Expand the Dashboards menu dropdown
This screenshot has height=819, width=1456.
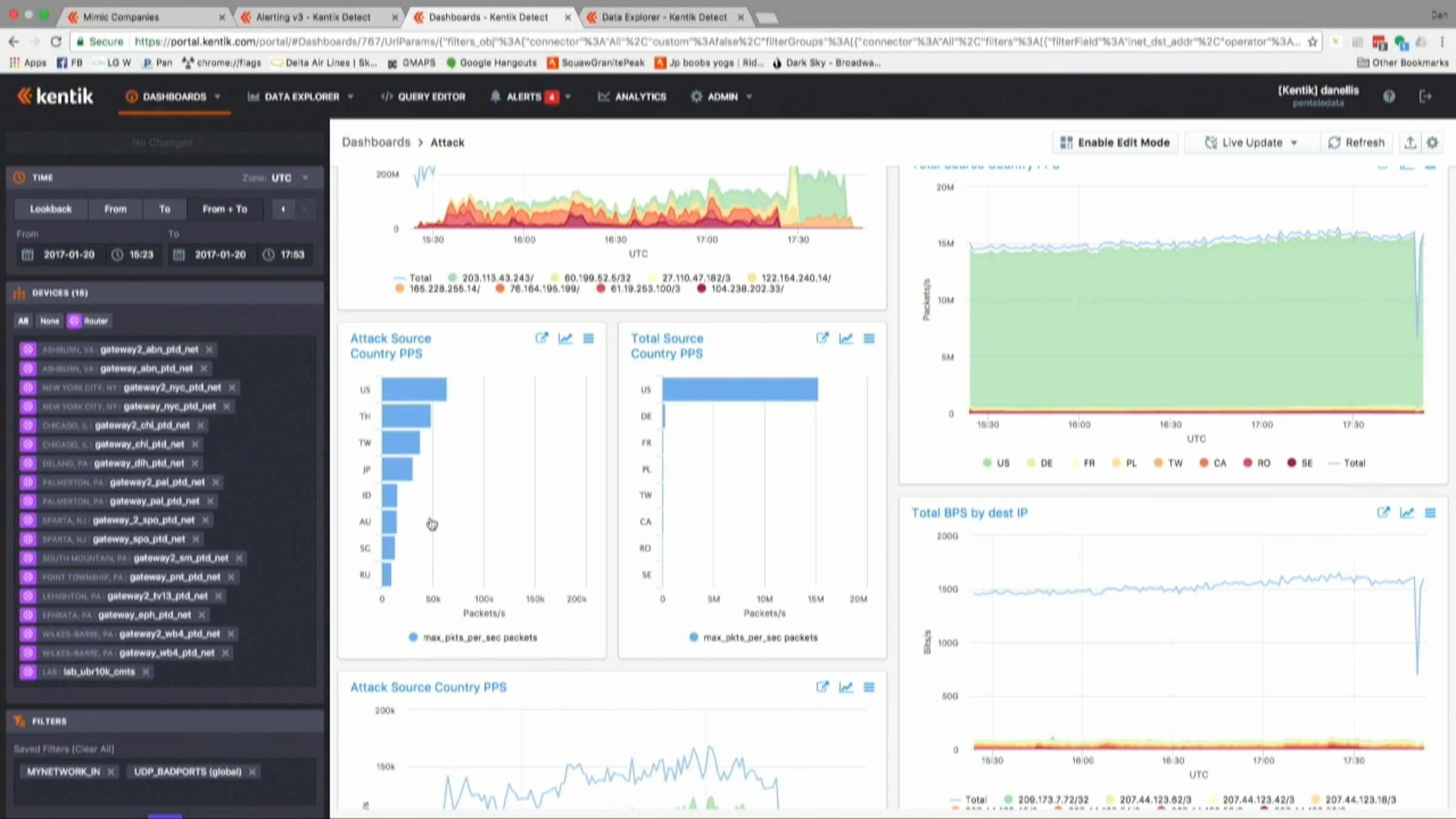pyautogui.click(x=217, y=96)
